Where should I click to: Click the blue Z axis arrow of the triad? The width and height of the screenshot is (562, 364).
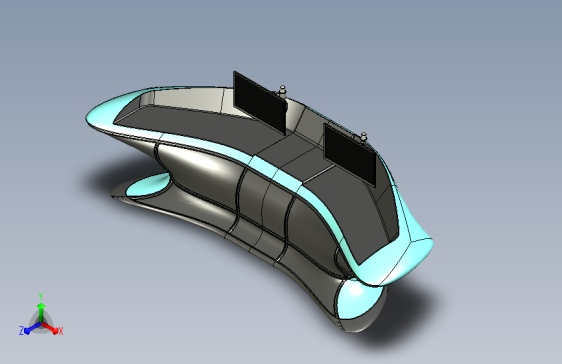pyautogui.click(x=33, y=328)
